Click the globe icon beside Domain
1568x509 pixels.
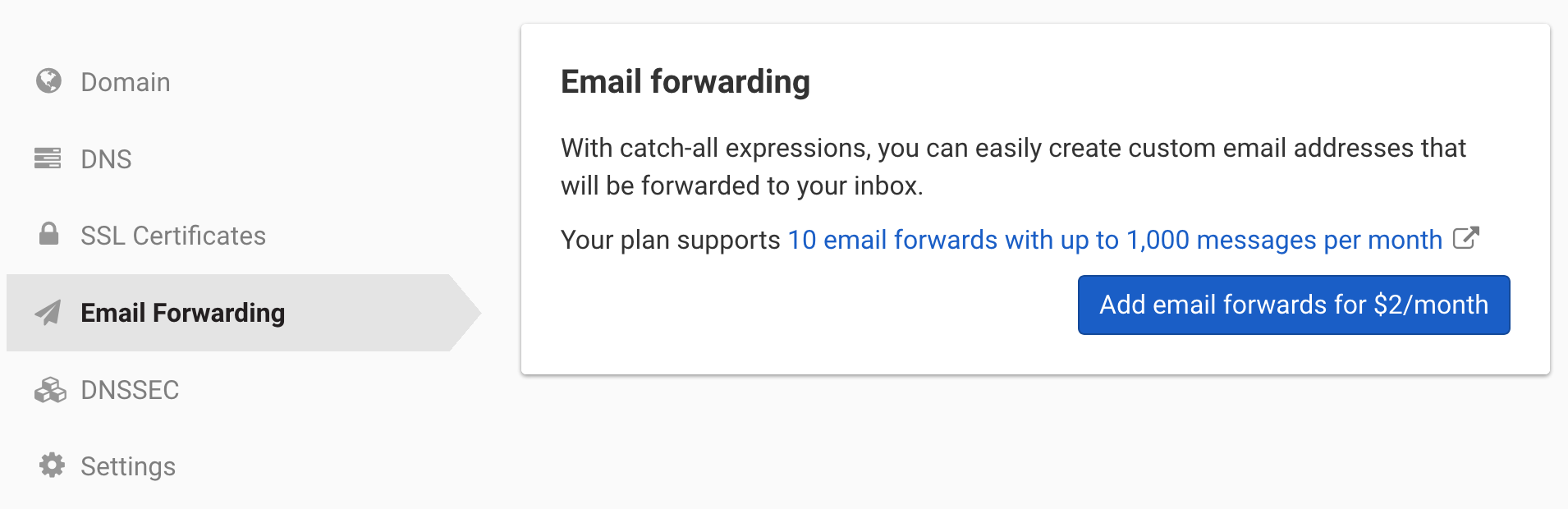(49, 81)
